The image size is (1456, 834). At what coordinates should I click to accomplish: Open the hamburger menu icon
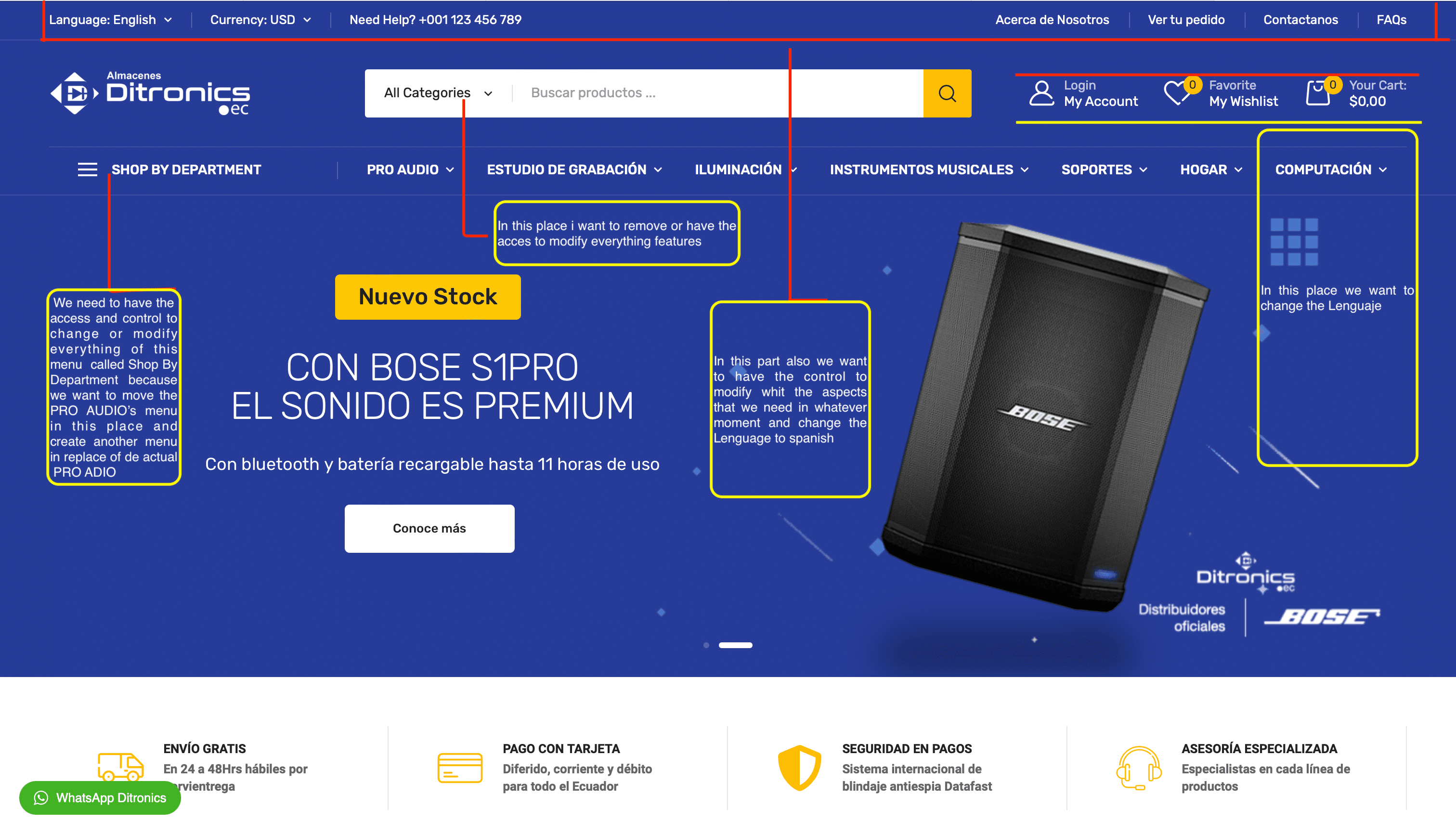[x=87, y=169]
